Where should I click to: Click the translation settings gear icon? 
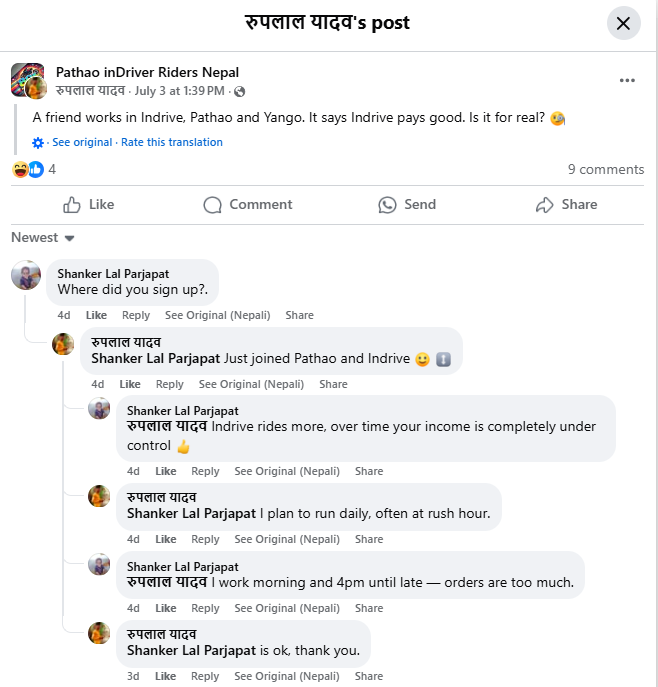click(x=38, y=143)
